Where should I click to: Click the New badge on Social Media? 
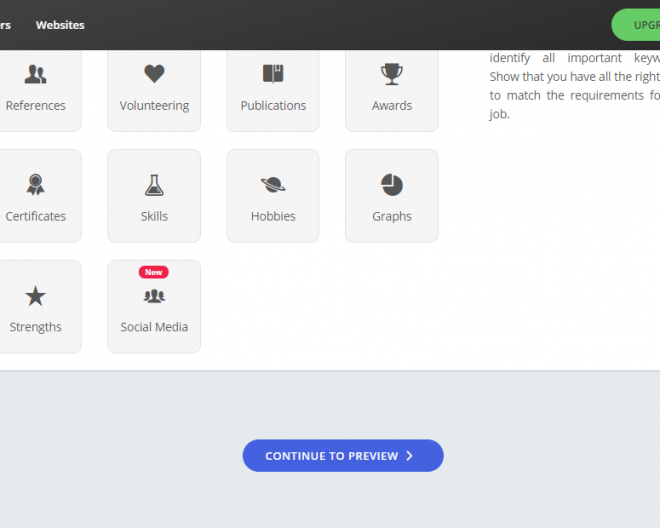point(154,272)
